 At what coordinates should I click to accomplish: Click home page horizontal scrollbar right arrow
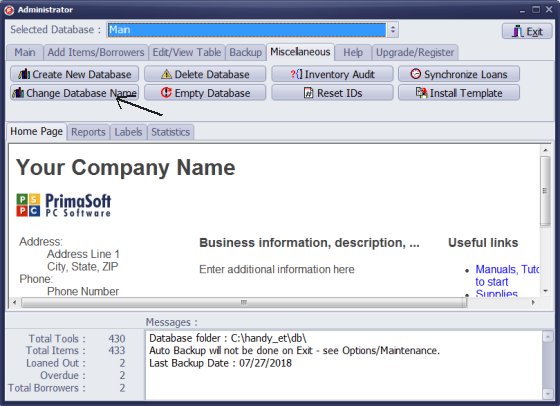(x=533, y=302)
